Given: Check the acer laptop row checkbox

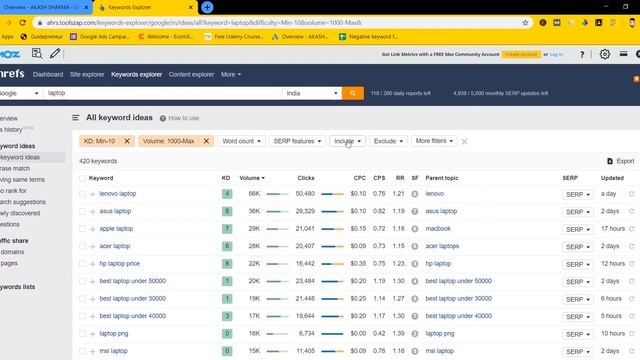Looking at the screenshot, I should coord(82,247).
